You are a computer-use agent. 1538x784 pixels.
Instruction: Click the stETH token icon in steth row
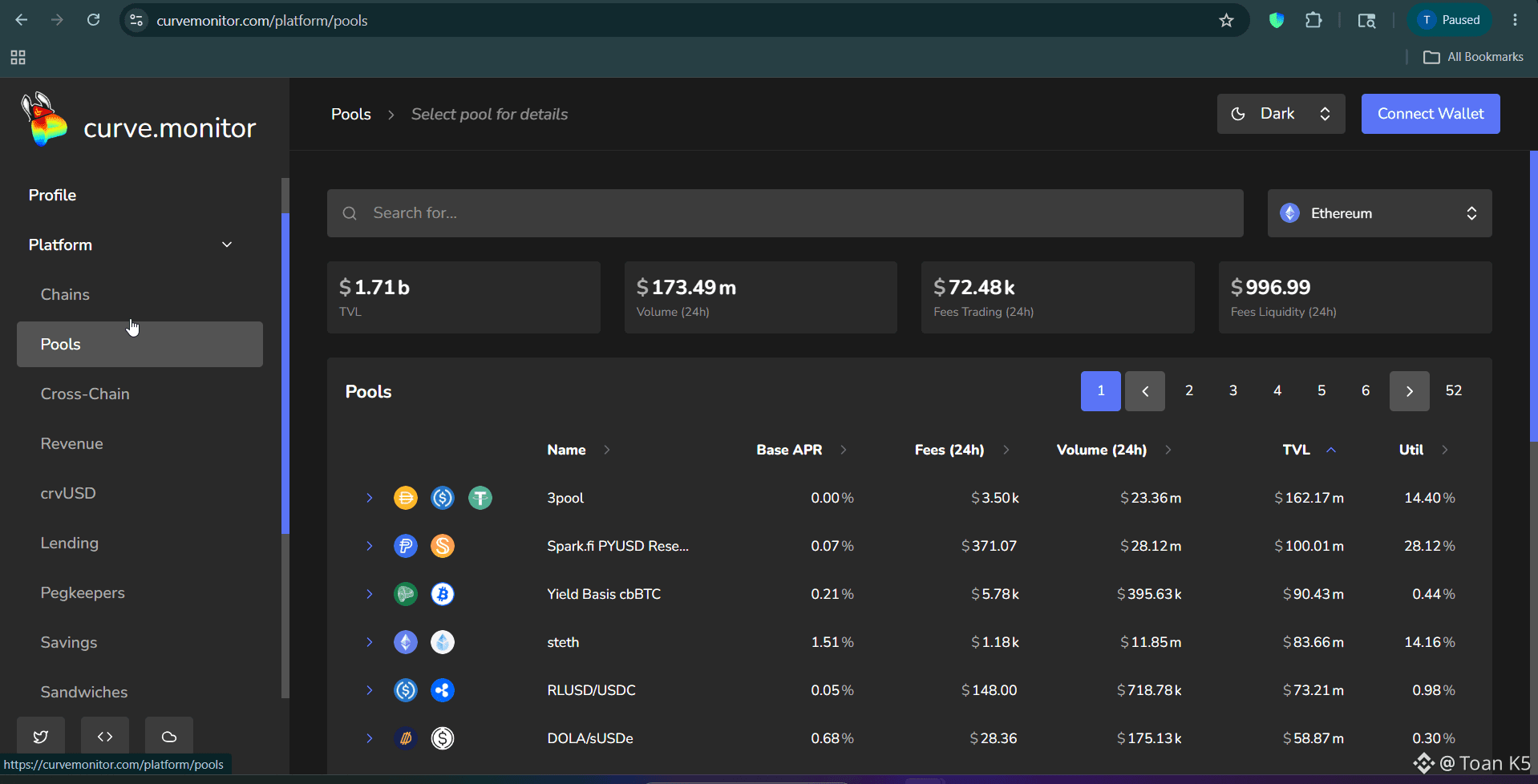coord(443,642)
